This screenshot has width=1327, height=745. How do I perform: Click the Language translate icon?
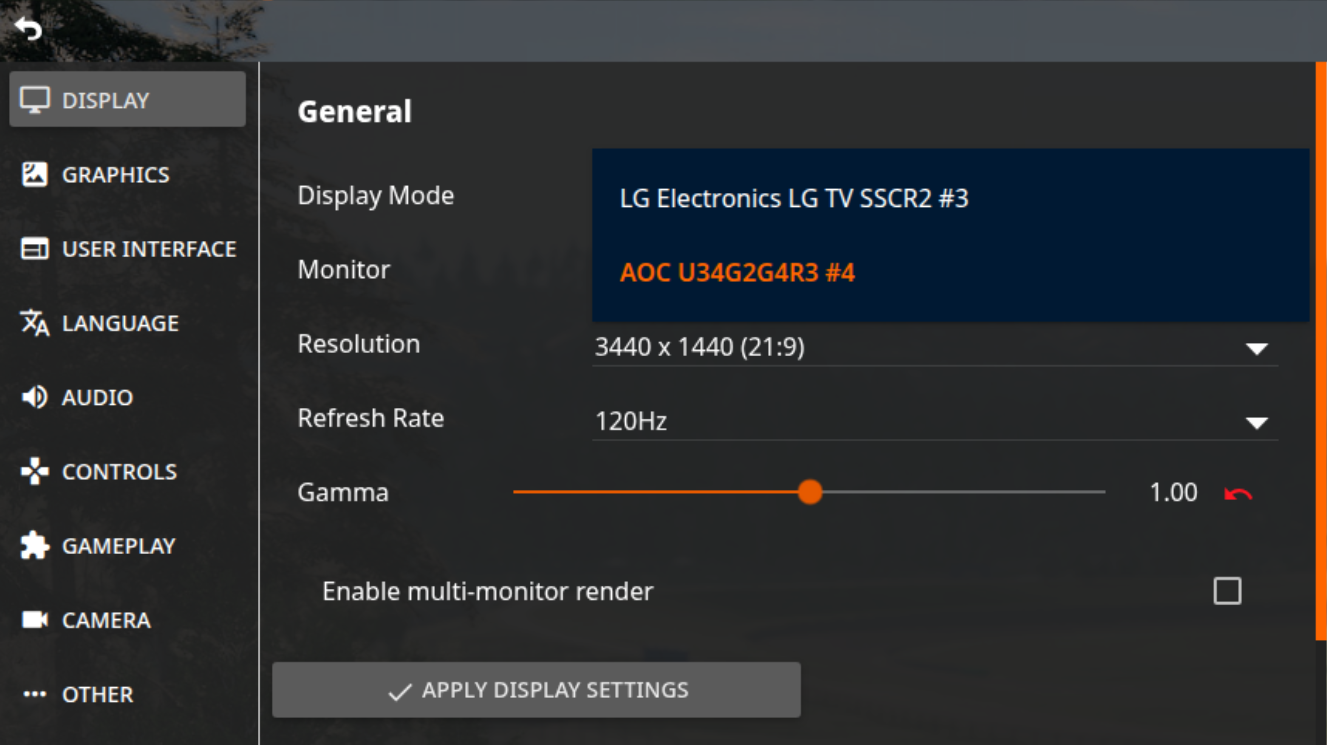point(35,323)
